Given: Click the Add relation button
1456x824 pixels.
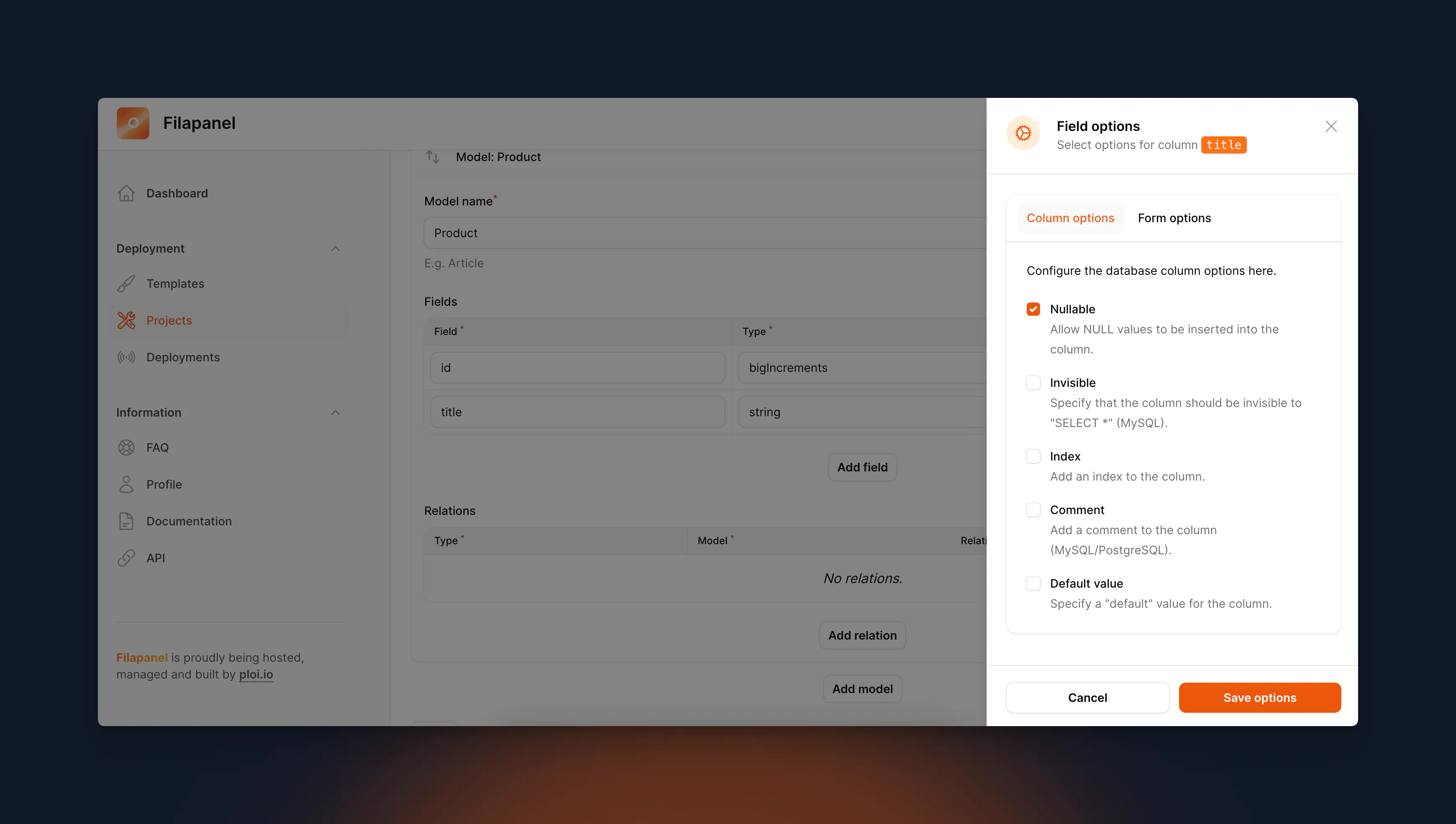Looking at the screenshot, I should tap(863, 635).
